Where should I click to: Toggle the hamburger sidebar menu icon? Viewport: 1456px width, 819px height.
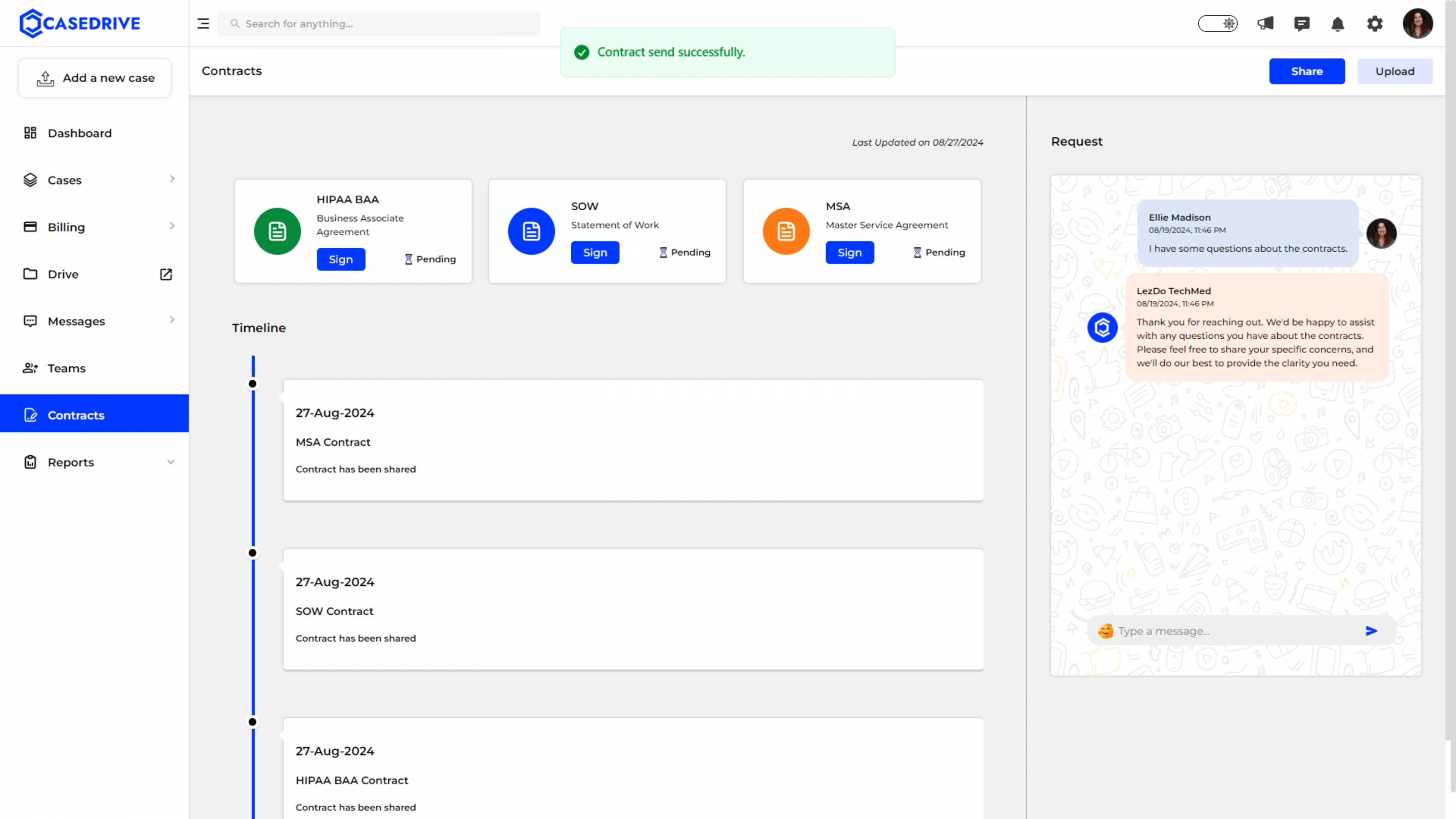coord(203,24)
